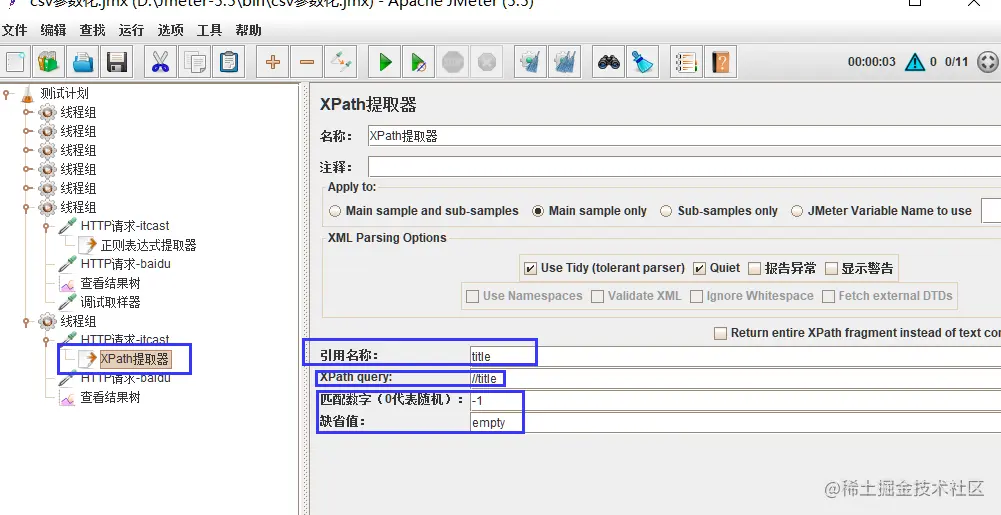Click the Open file folder icon
This screenshot has height=515, width=1001.
[83, 62]
